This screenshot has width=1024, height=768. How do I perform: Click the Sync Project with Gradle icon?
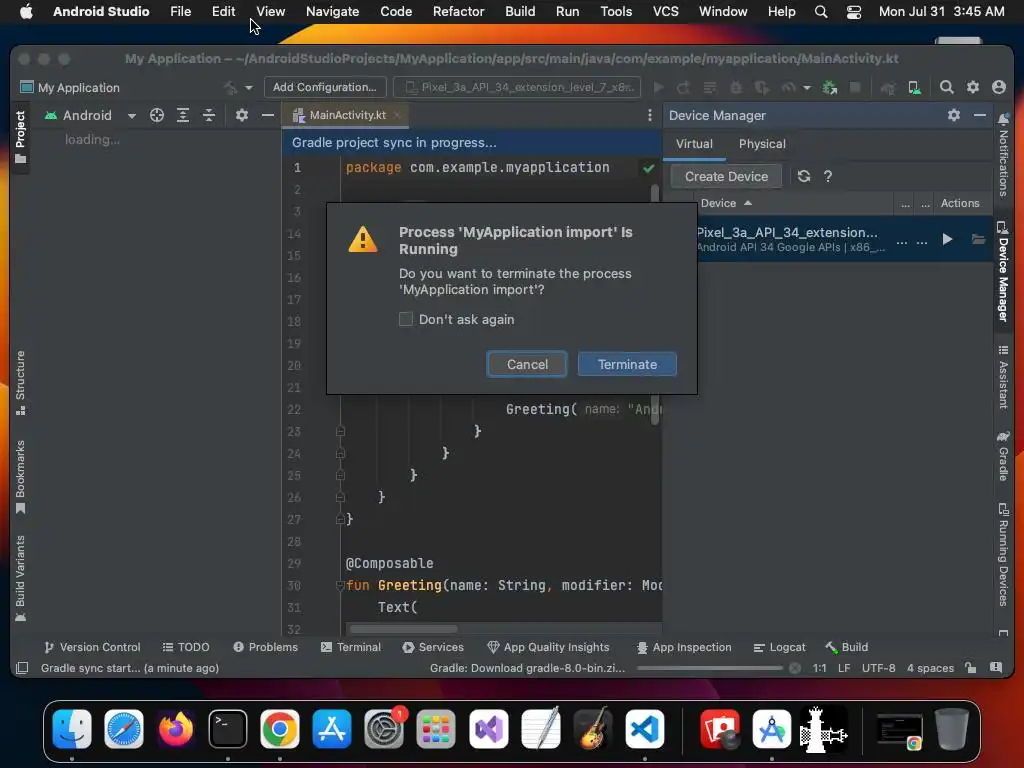(888, 88)
